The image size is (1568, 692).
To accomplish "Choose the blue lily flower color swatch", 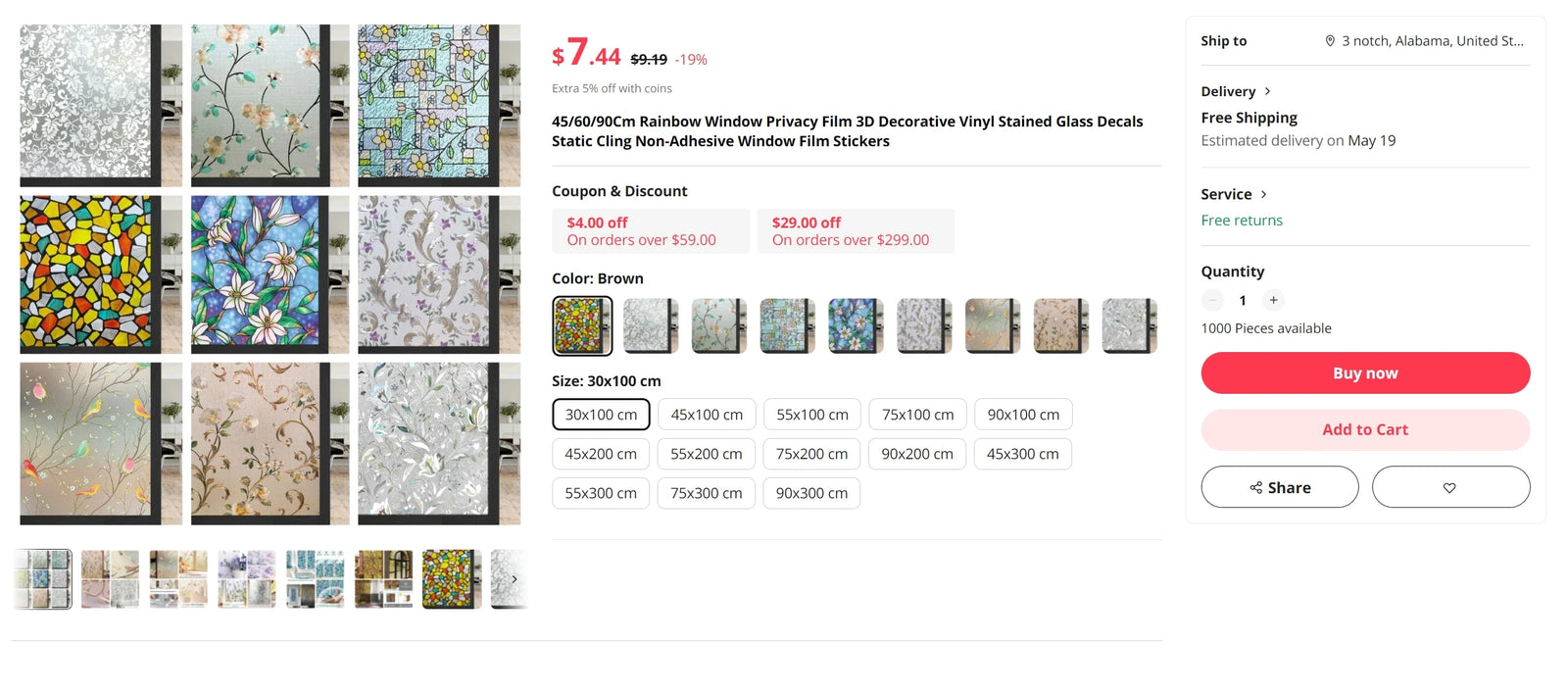I will coord(856,325).
